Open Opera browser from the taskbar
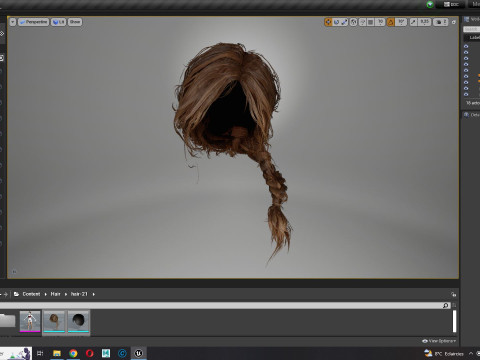 (x=89, y=353)
